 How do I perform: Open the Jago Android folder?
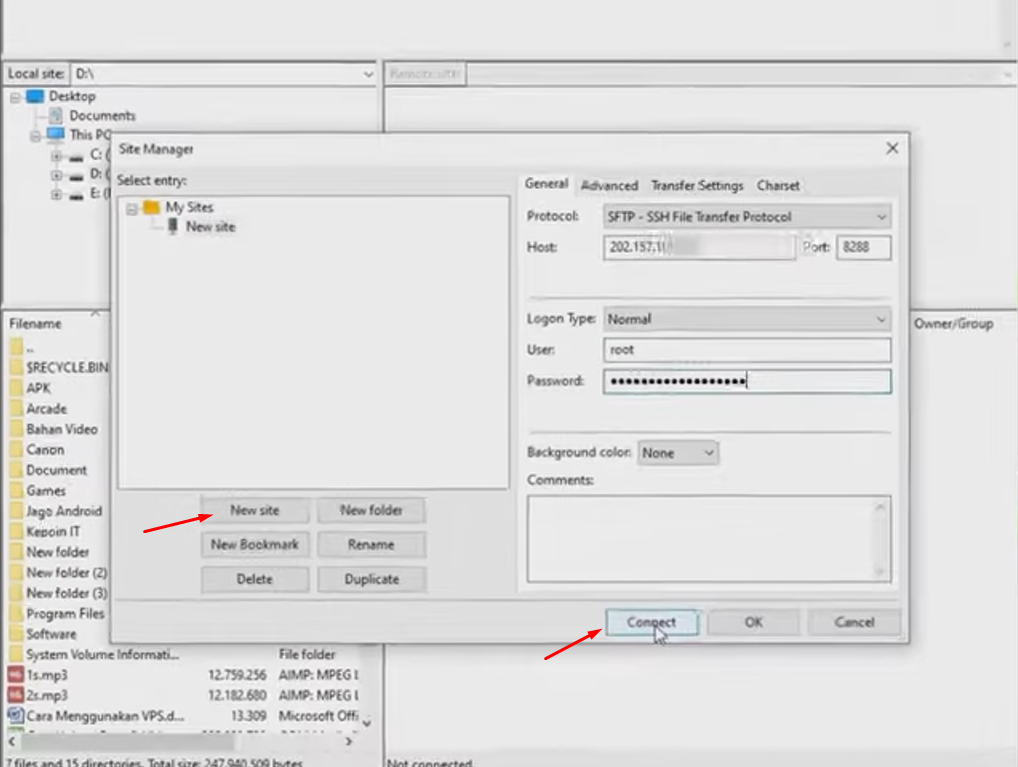(63, 511)
